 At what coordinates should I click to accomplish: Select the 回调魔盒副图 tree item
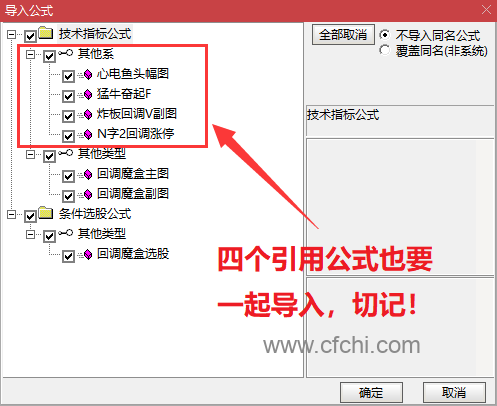133,194
